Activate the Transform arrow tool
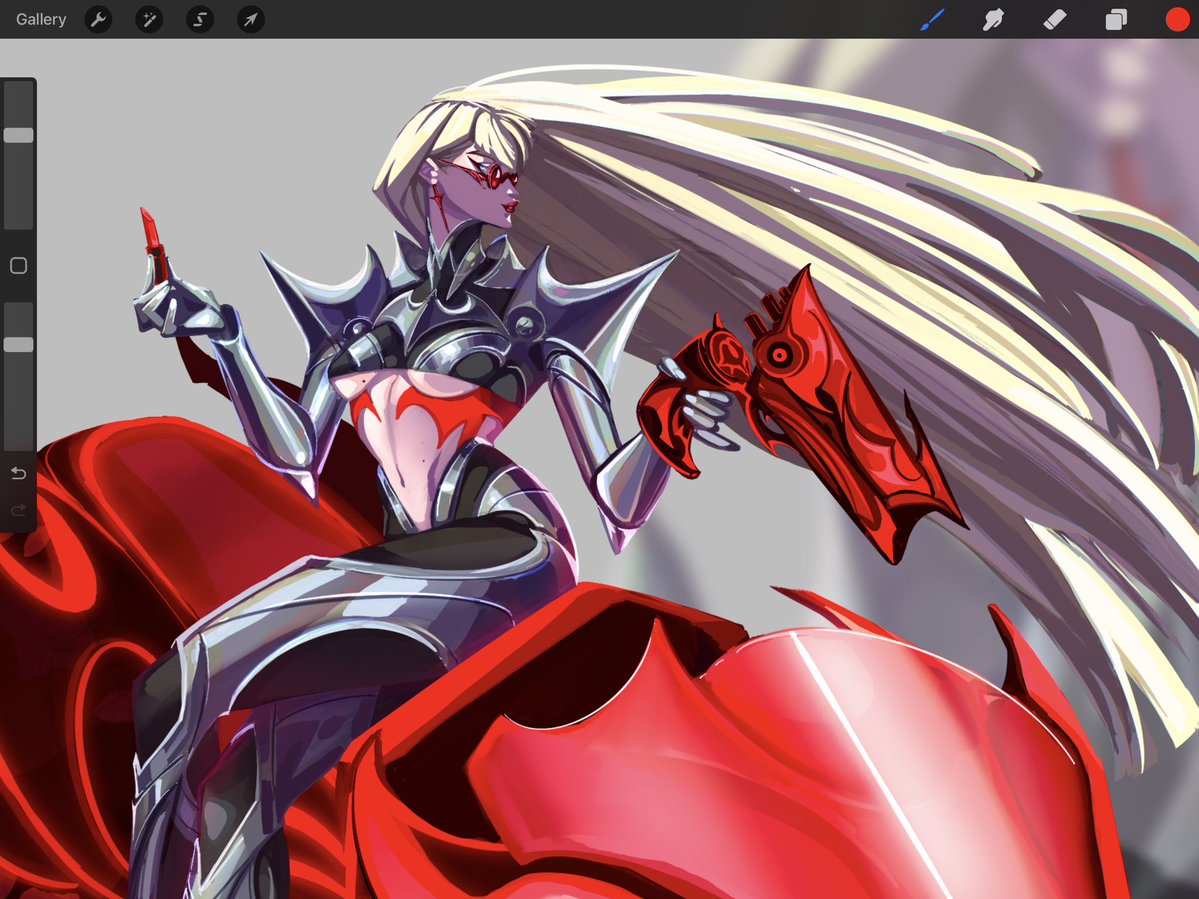Image resolution: width=1199 pixels, height=899 pixels. pos(251,19)
